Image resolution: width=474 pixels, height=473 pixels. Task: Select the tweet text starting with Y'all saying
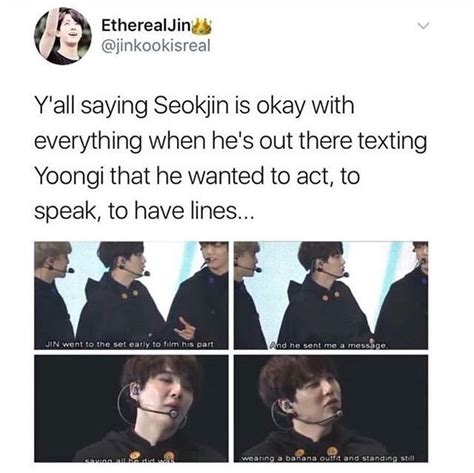click(230, 158)
